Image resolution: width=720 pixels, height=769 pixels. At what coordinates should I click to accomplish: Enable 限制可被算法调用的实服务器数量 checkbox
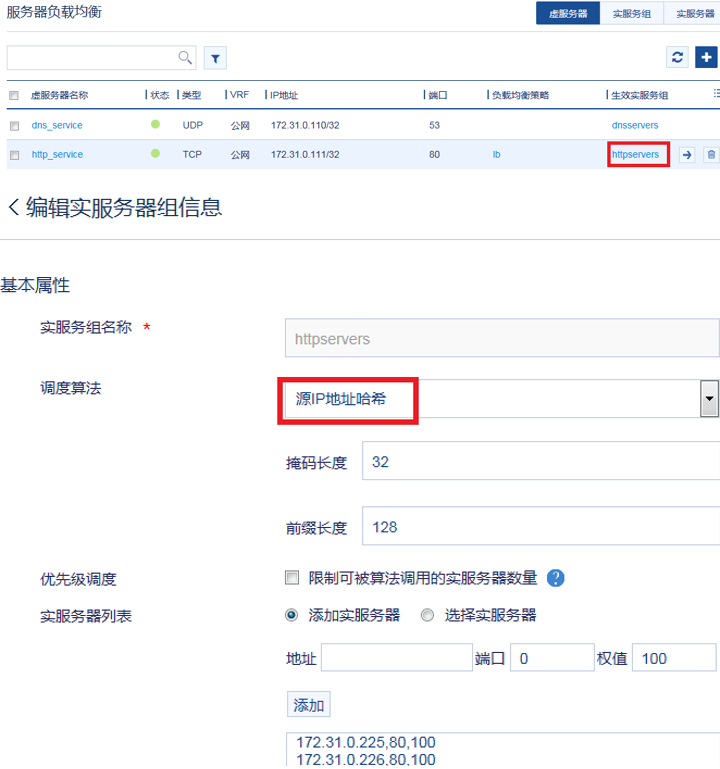(292, 578)
